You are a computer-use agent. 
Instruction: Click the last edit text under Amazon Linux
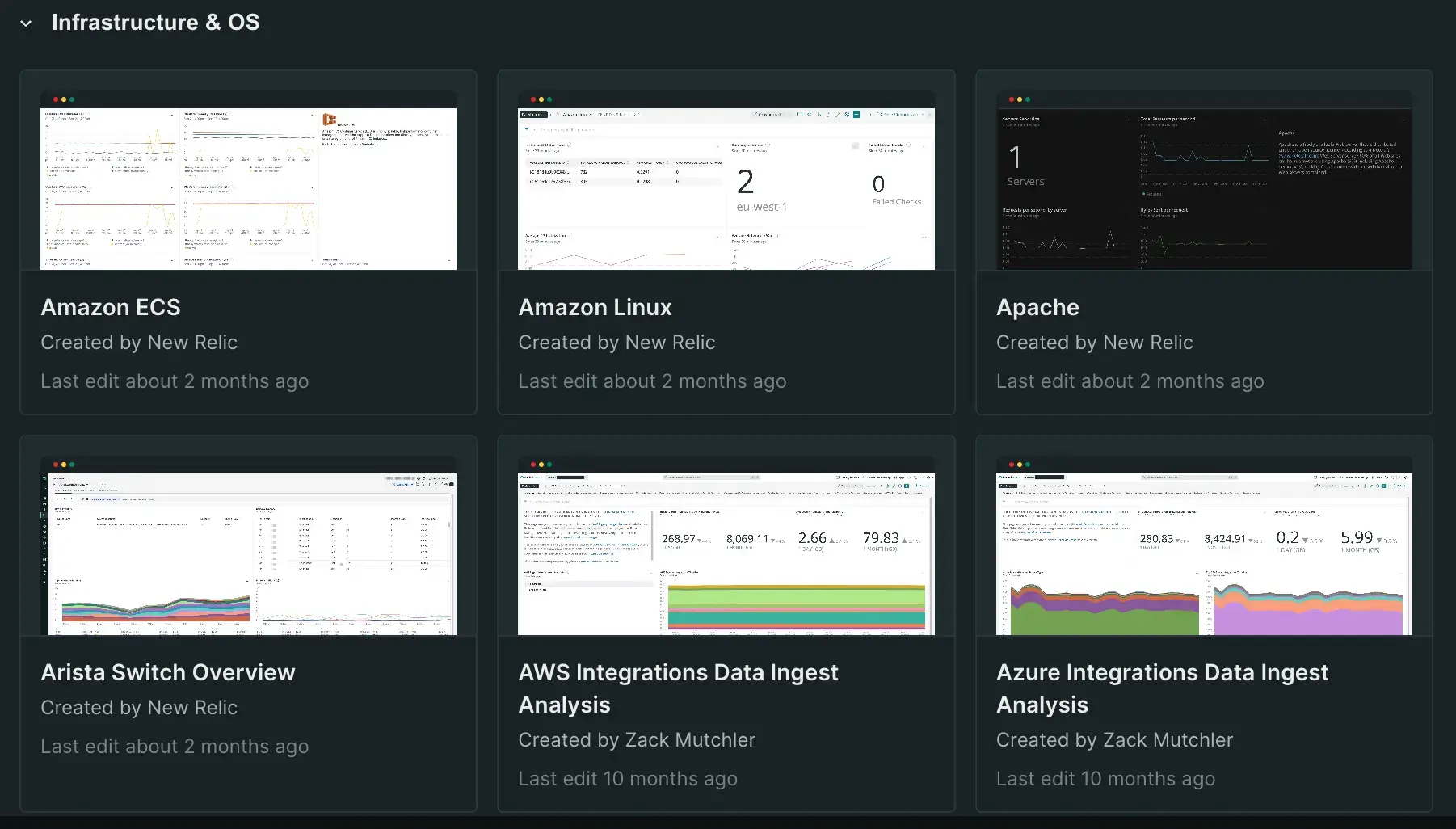point(652,381)
